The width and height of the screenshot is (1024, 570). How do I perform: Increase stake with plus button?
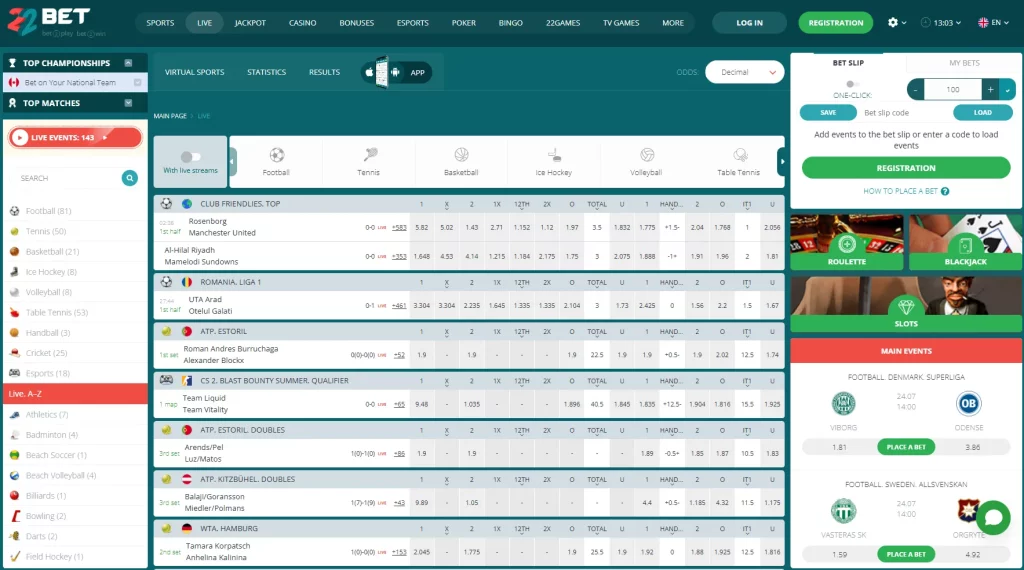click(x=991, y=89)
